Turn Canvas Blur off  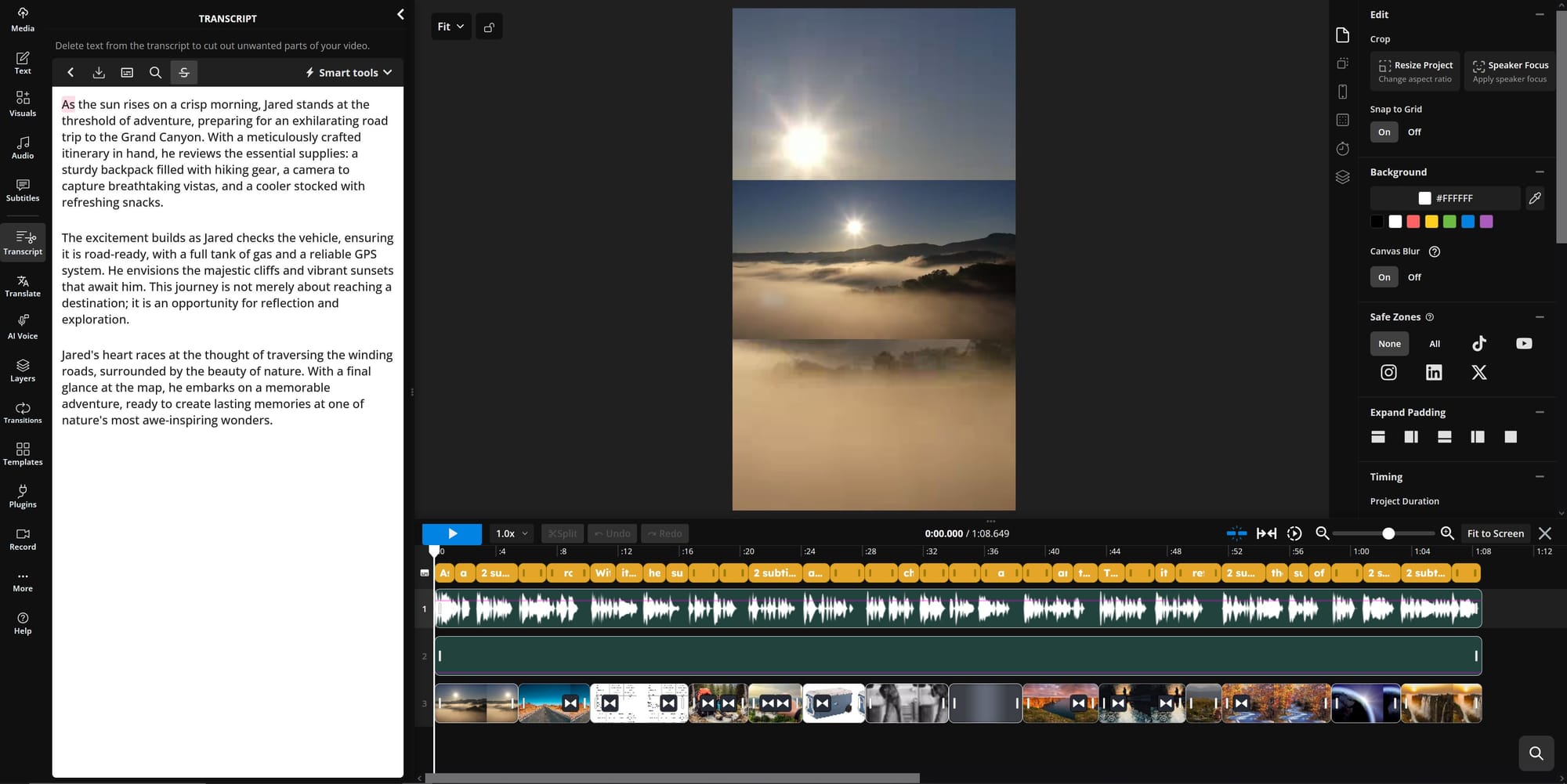(1413, 277)
